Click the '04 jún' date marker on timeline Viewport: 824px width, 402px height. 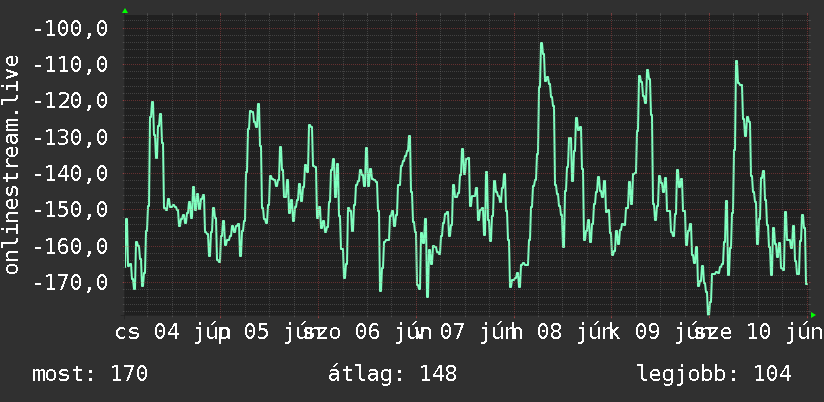(186, 333)
